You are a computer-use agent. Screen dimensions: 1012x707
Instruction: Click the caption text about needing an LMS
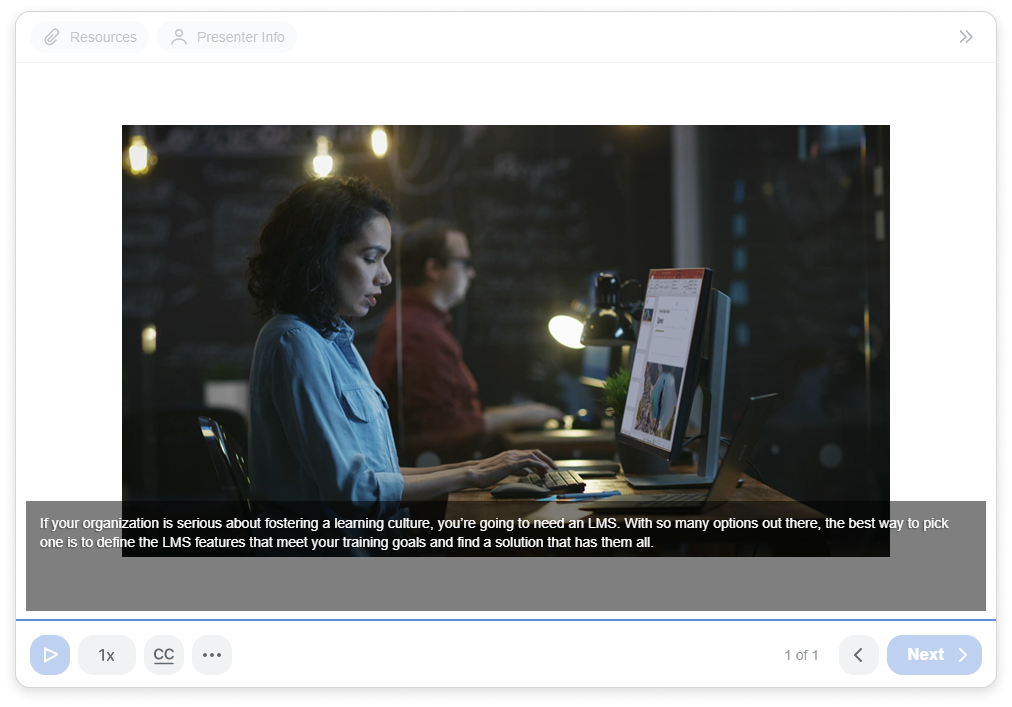494,533
